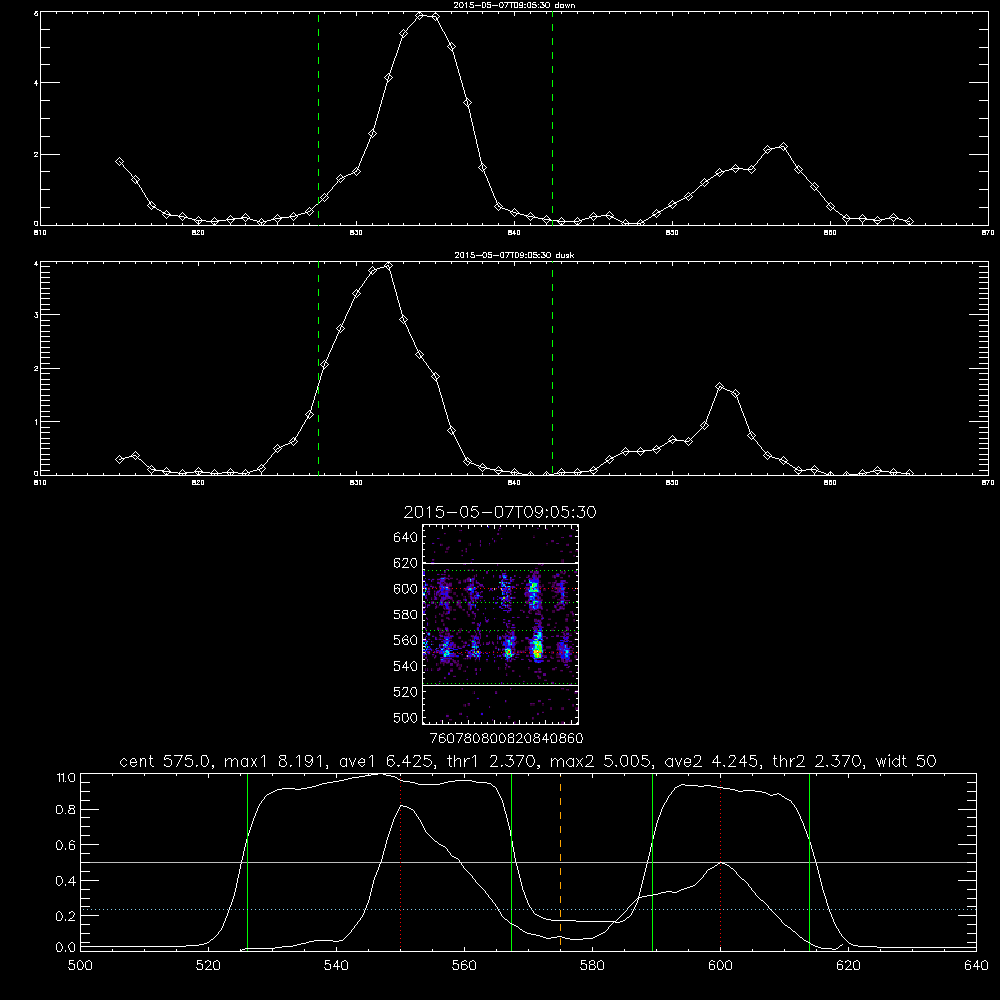Click bottom plot y-axis label 0.6
This screenshot has height=1000, width=1000.
66,845
